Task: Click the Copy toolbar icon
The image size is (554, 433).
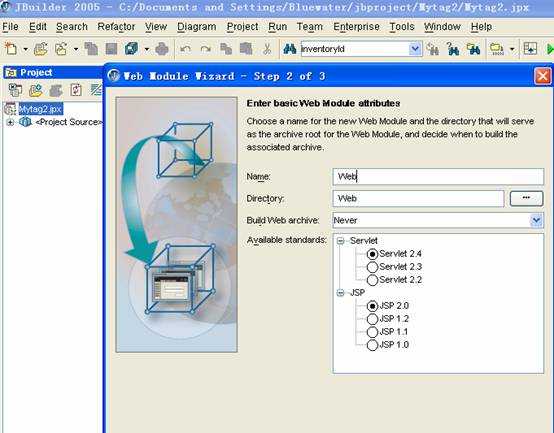Action: click(x=226, y=49)
